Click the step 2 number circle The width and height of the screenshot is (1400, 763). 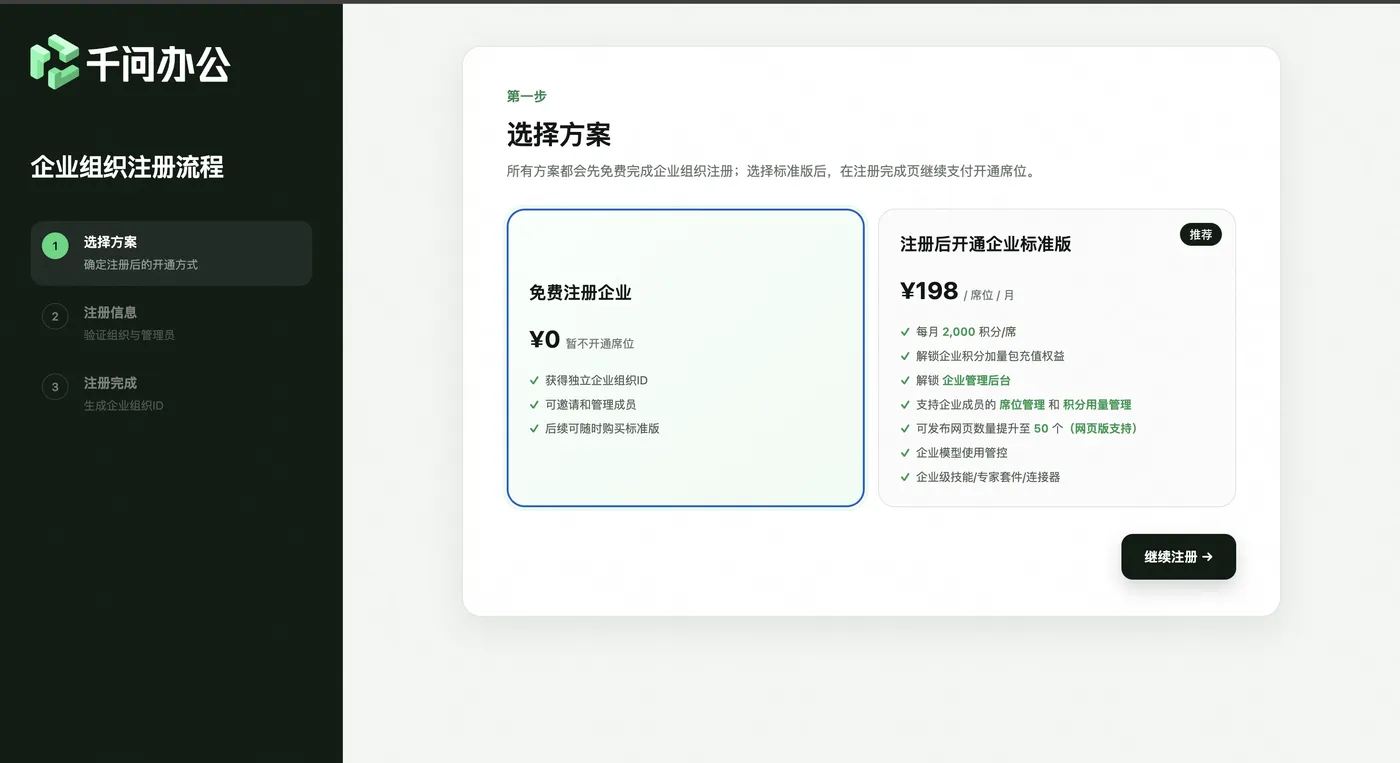55,316
